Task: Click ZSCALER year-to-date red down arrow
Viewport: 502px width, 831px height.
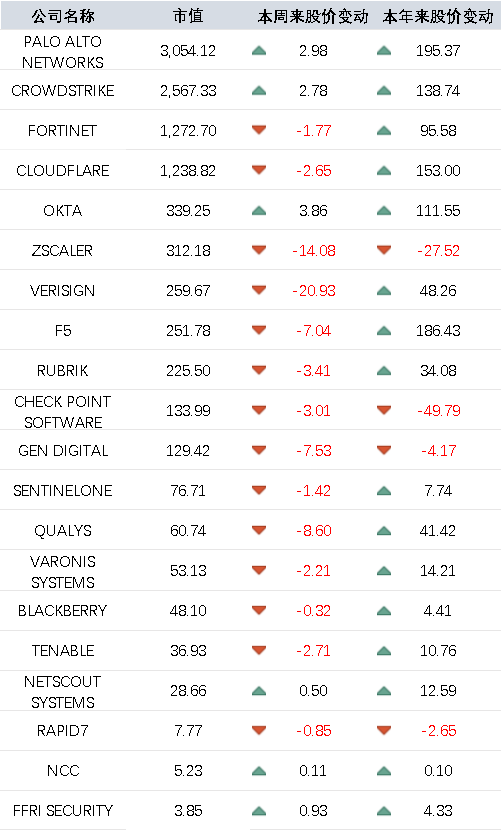Action: pos(384,250)
